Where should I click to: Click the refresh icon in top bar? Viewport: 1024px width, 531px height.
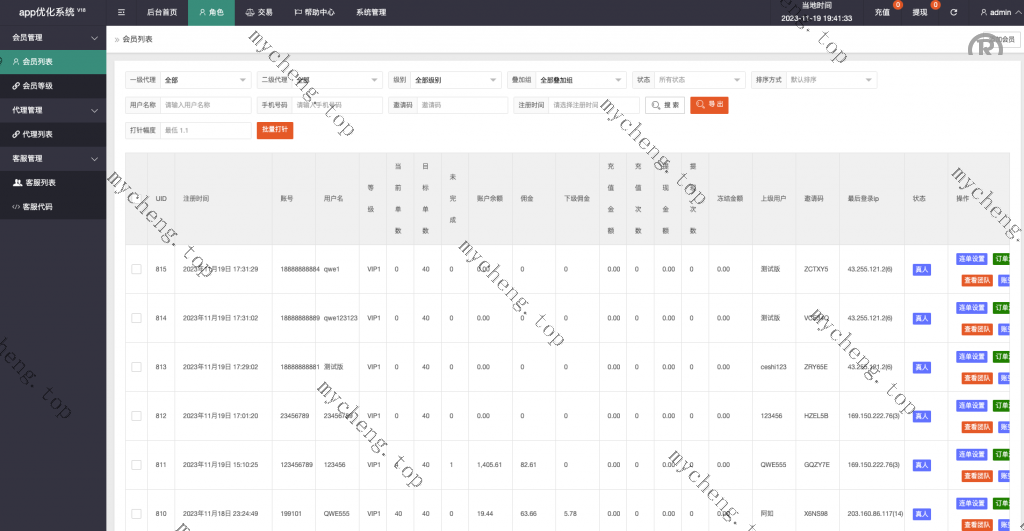[x=953, y=13]
